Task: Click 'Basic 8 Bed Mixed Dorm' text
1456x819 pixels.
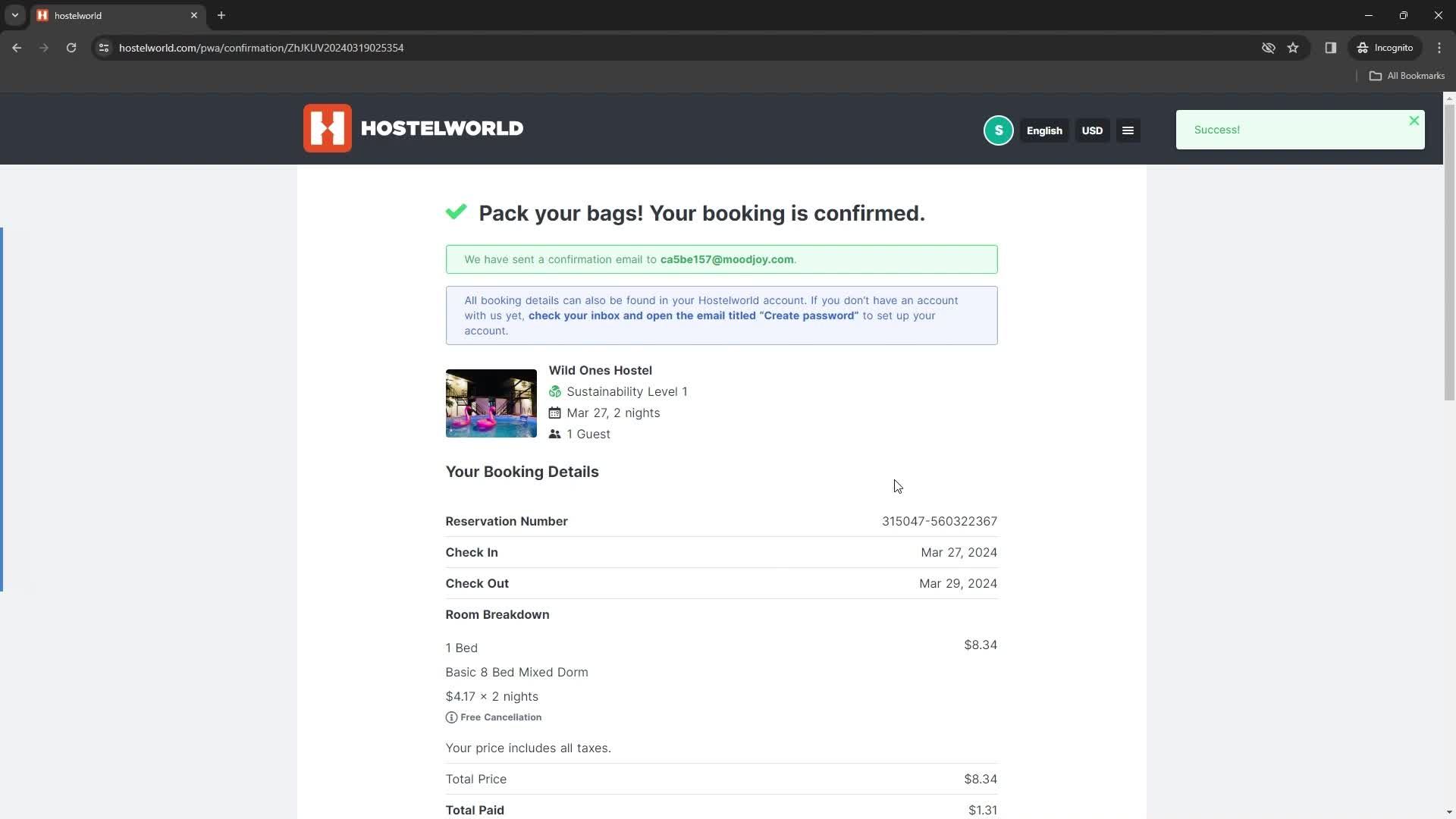Action: pos(517,673)
